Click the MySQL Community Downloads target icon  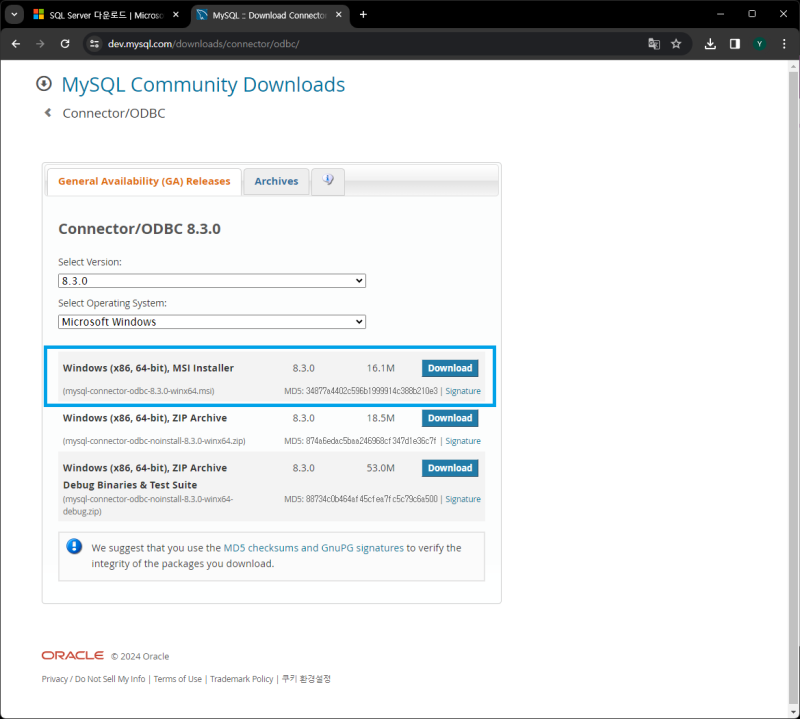[x=43, y=84]
